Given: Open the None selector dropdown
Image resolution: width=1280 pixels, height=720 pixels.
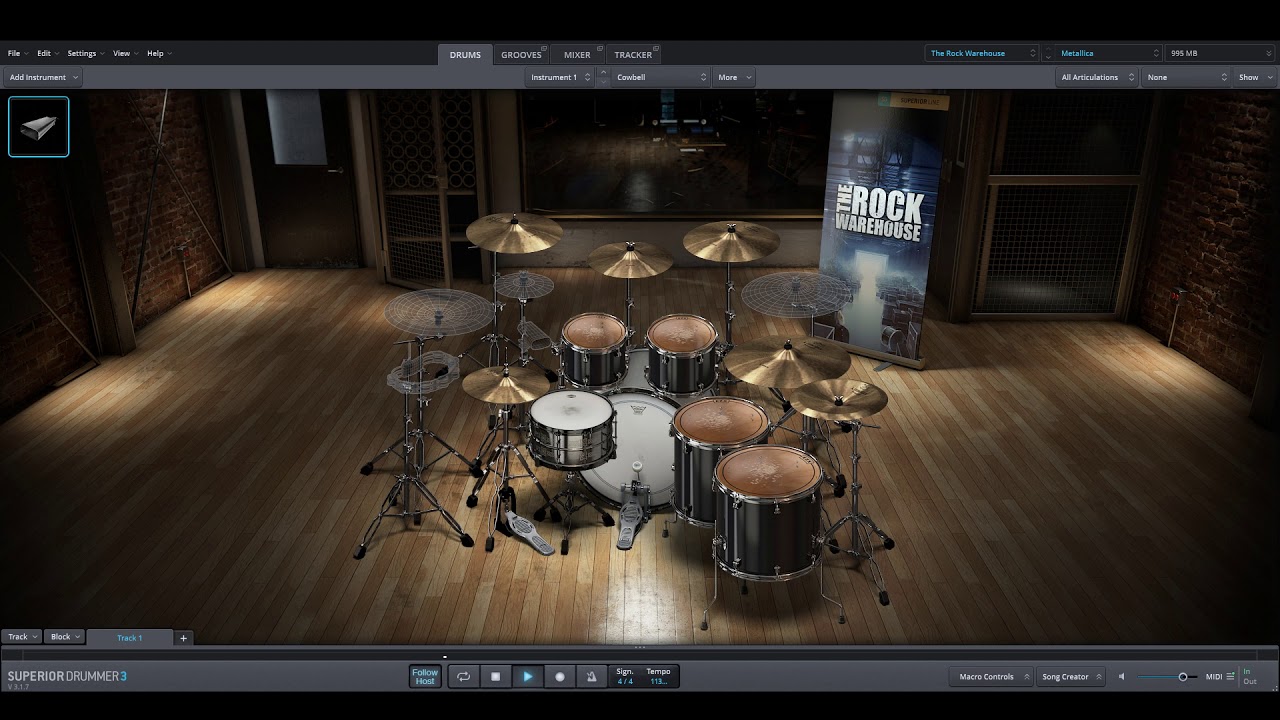Looking at the screenshot, I should pyautogui.click(x=1187, y=77).
